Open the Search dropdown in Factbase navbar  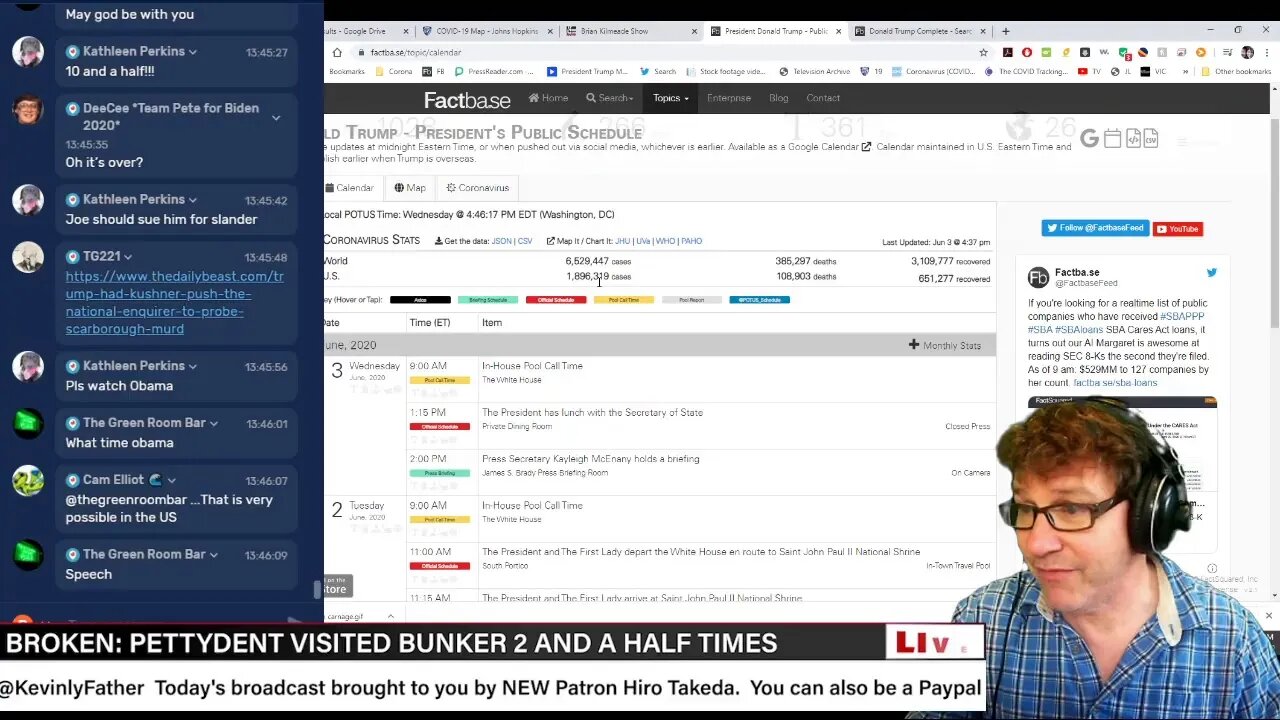pyautogui.click(x=609, y=98)
